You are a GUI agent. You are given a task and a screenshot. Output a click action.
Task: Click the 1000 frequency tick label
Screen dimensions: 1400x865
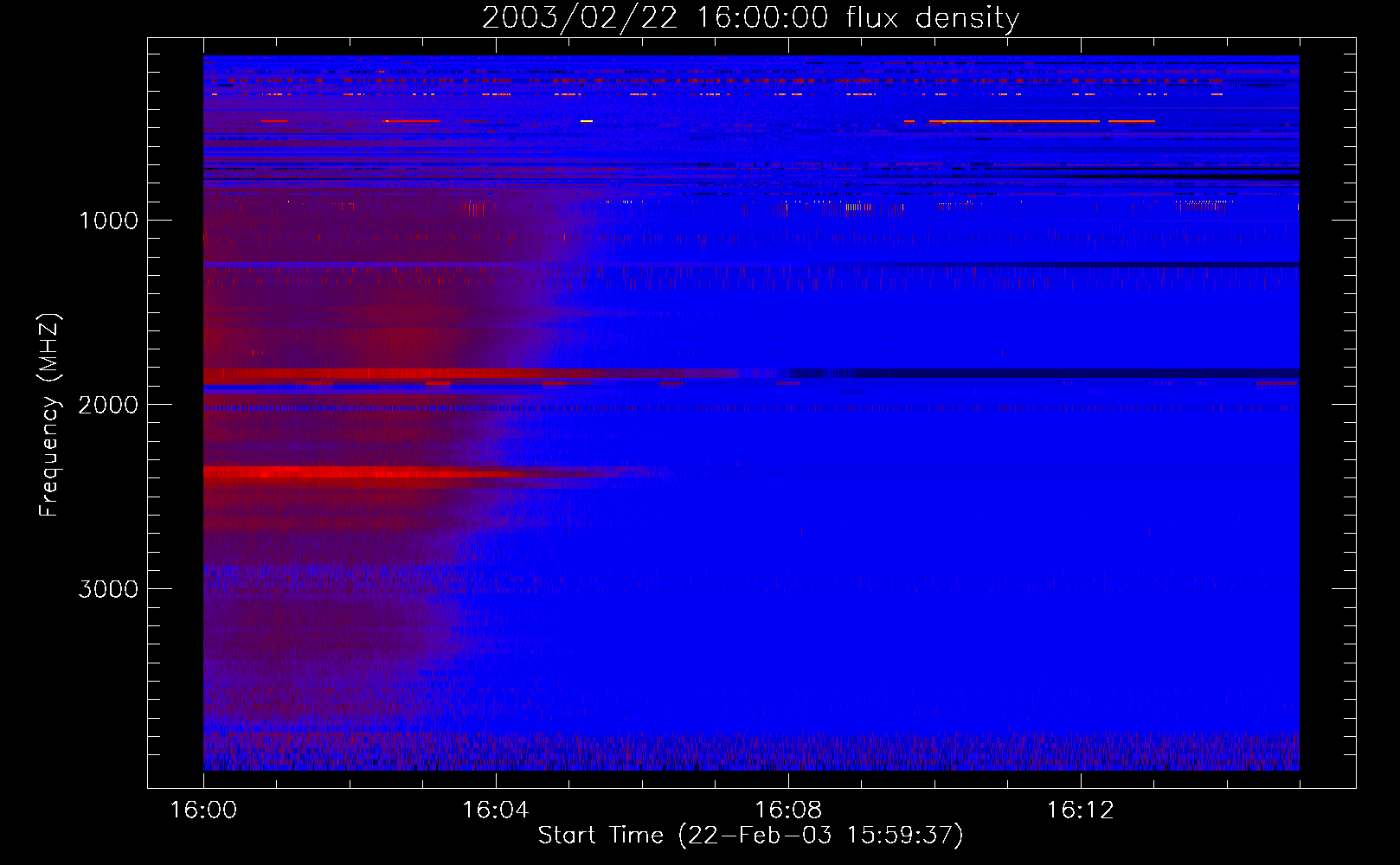[108, 221]
